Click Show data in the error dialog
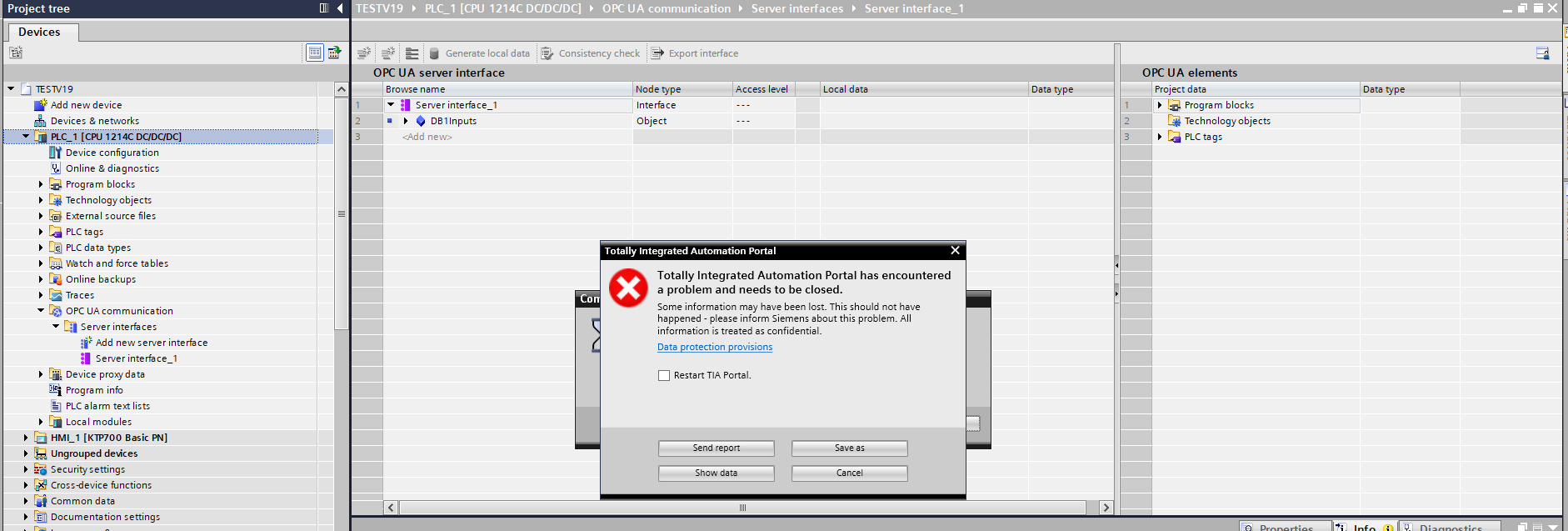Viewport: 1568px width, 531px height. click(x=717, y=473)
